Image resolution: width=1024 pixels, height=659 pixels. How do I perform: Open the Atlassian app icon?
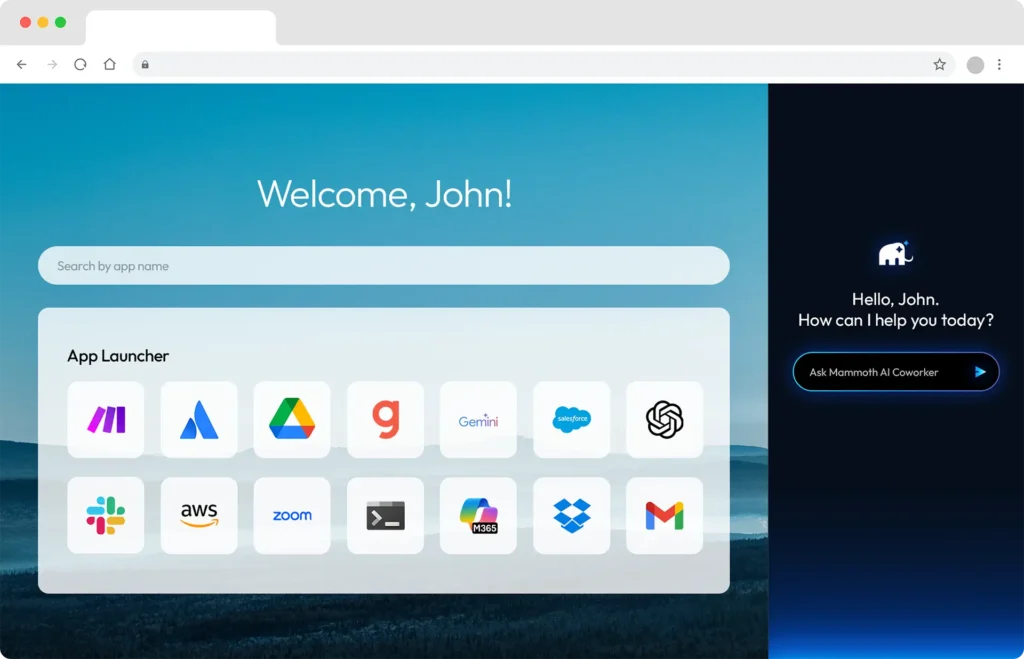click(x=199, y=420)
